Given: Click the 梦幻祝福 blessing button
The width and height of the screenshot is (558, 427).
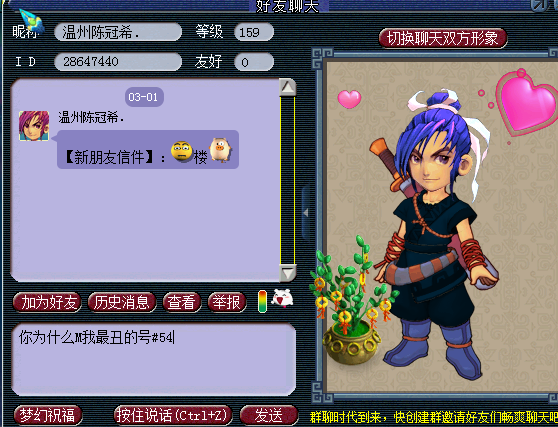Looking at the screenshot, I should tap(48, 415).
